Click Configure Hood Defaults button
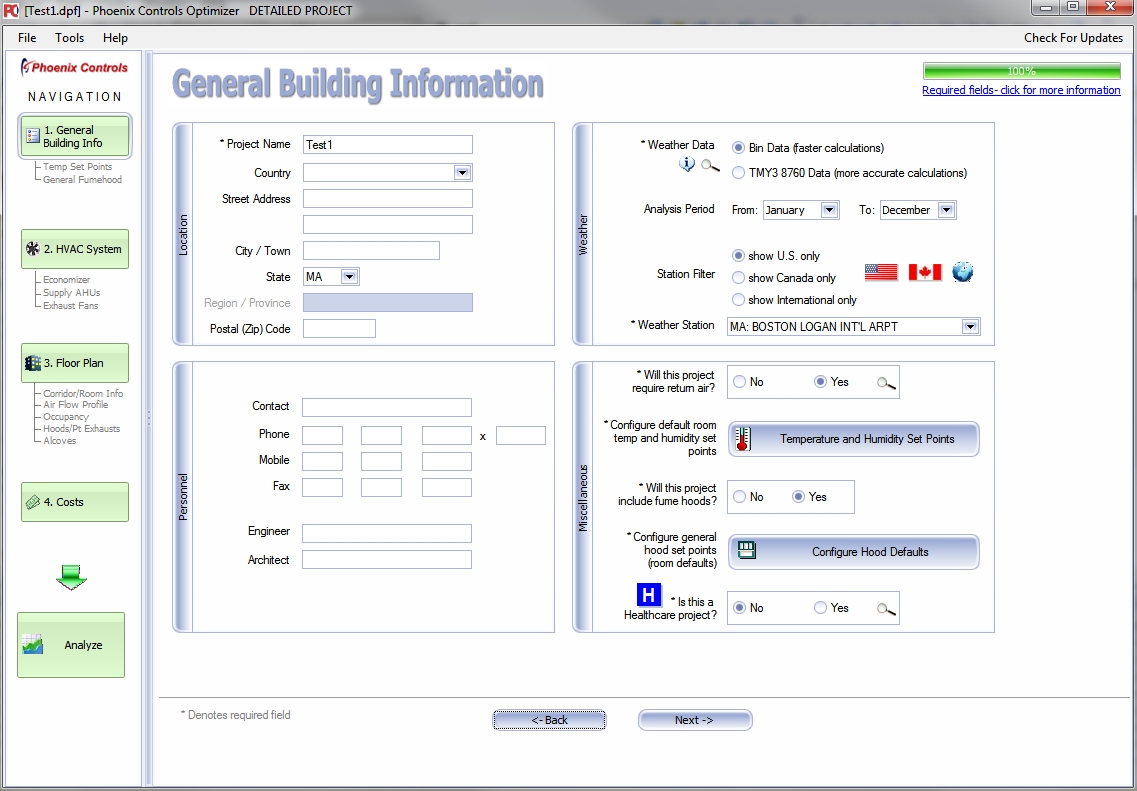Image resolution: width=1137 pixels, height=791 pixels. pyautogui.click(x=853, y=552)
